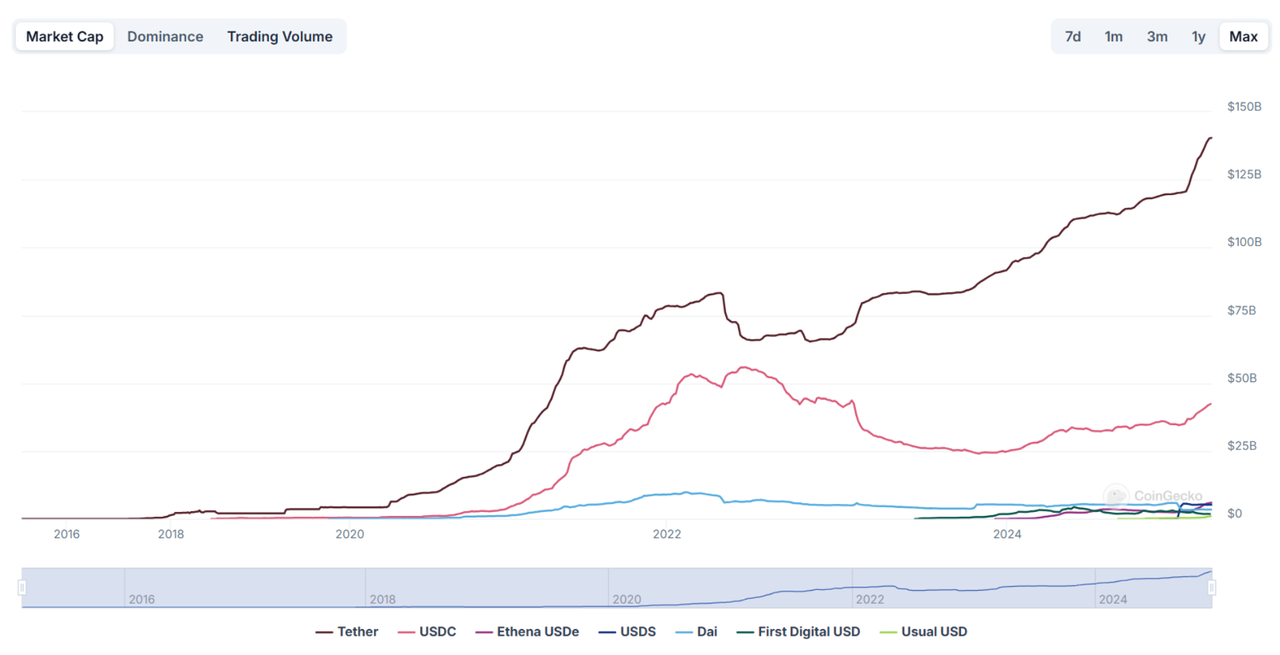Image resolution: width=1280 pixels, height=655 pixels.
Task: Click the Max range button
Action: [1243, 37]
